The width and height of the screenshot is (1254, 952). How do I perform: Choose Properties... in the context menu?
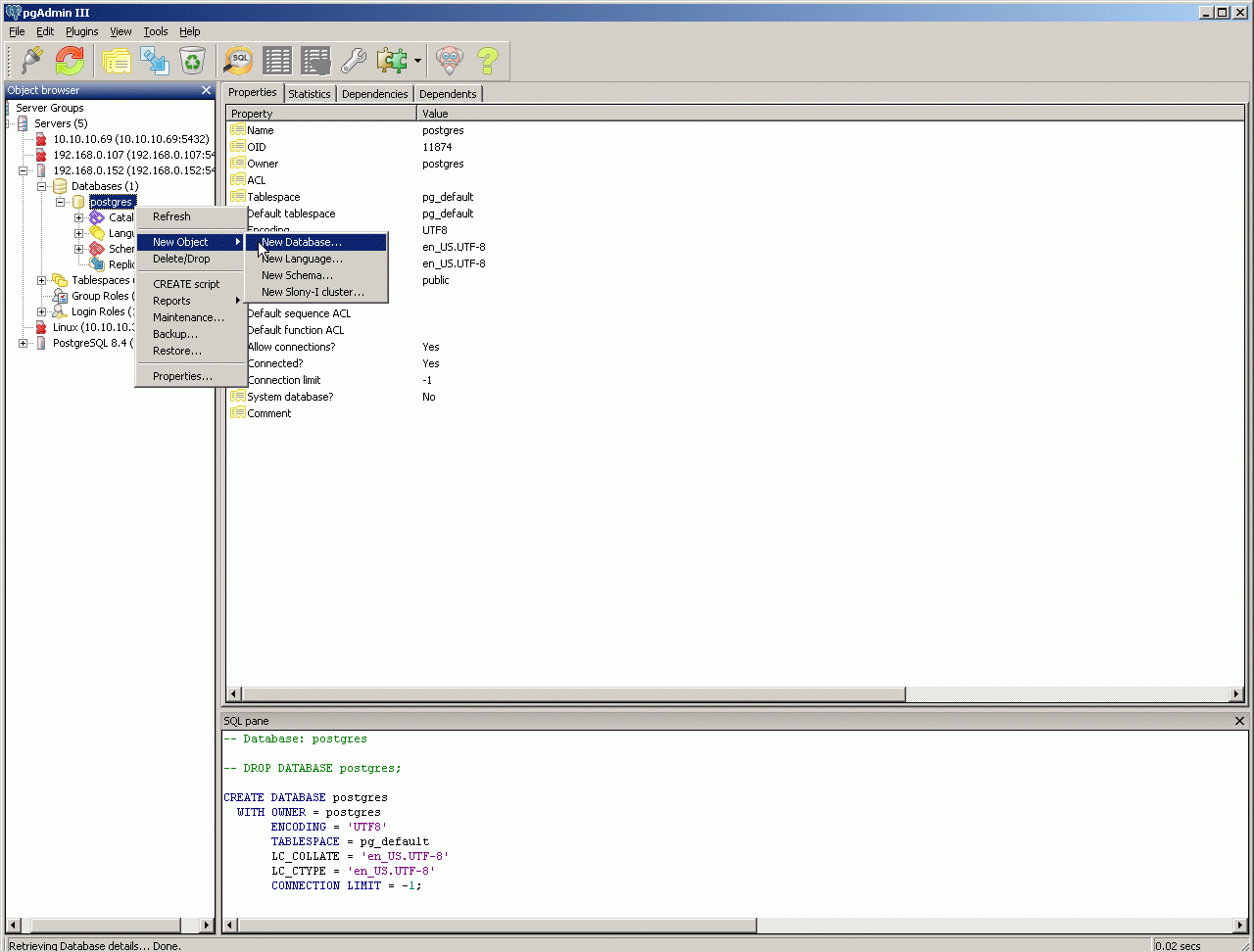click(x=190, y=376)
